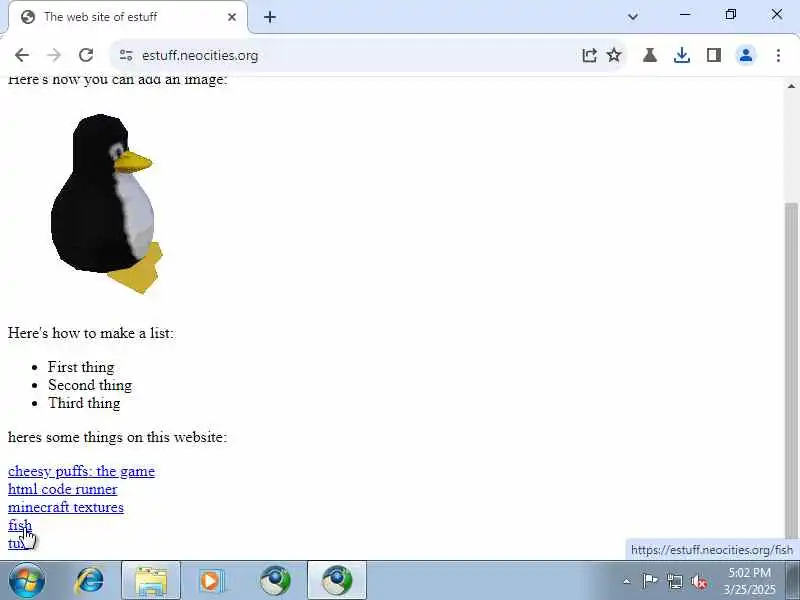Open 'html code runner' link
800x600 pixels.
[x=63, y=489]
